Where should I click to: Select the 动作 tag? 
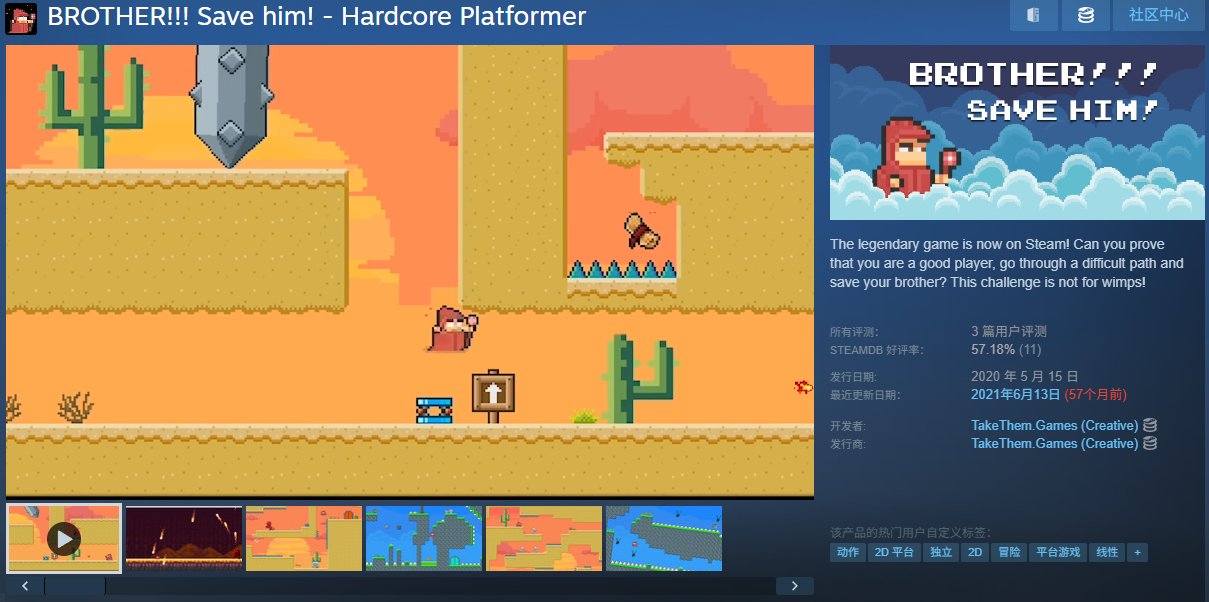click(847, 552)
